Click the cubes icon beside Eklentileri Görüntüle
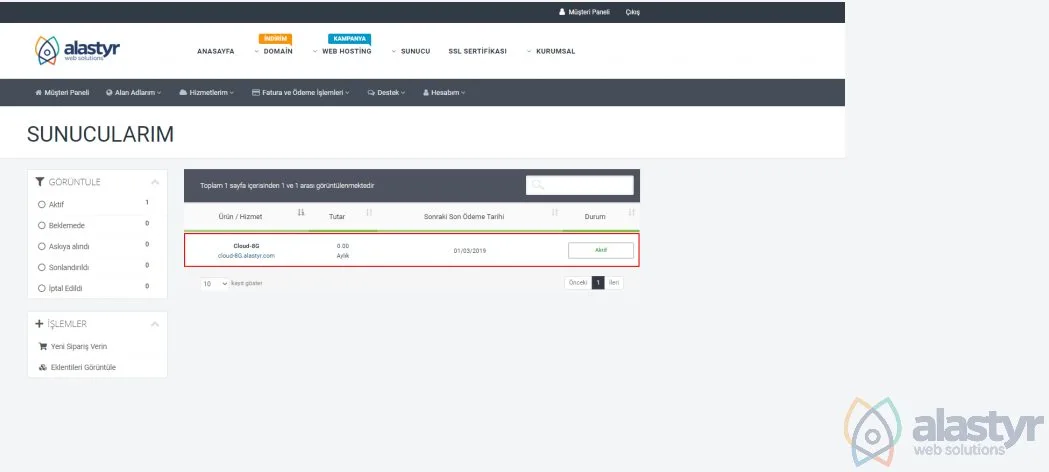The height and width of the screenshot is (472, 1049). 43,367
